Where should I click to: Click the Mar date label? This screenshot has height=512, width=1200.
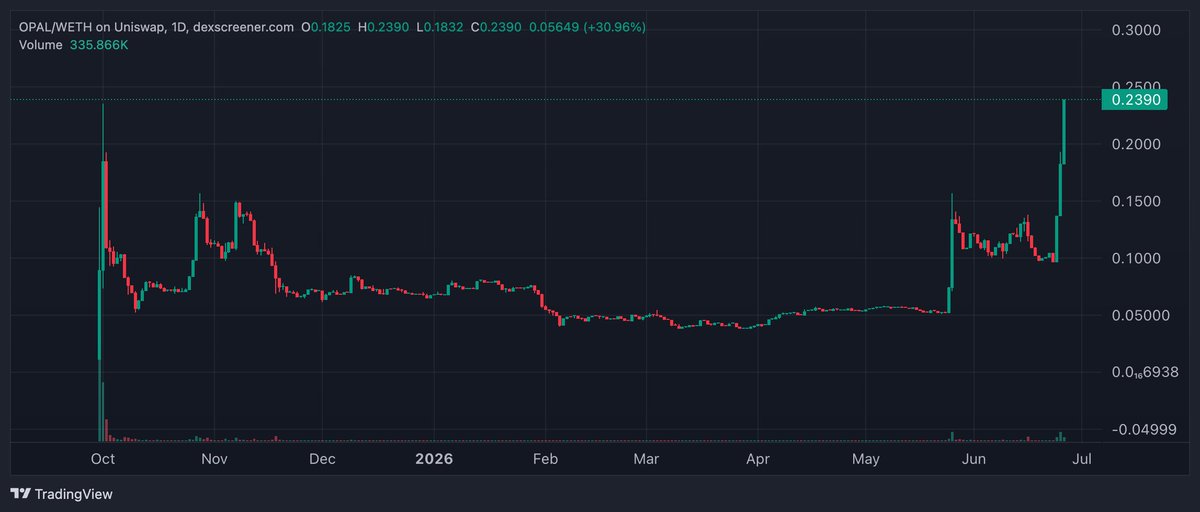coord(646,460)
